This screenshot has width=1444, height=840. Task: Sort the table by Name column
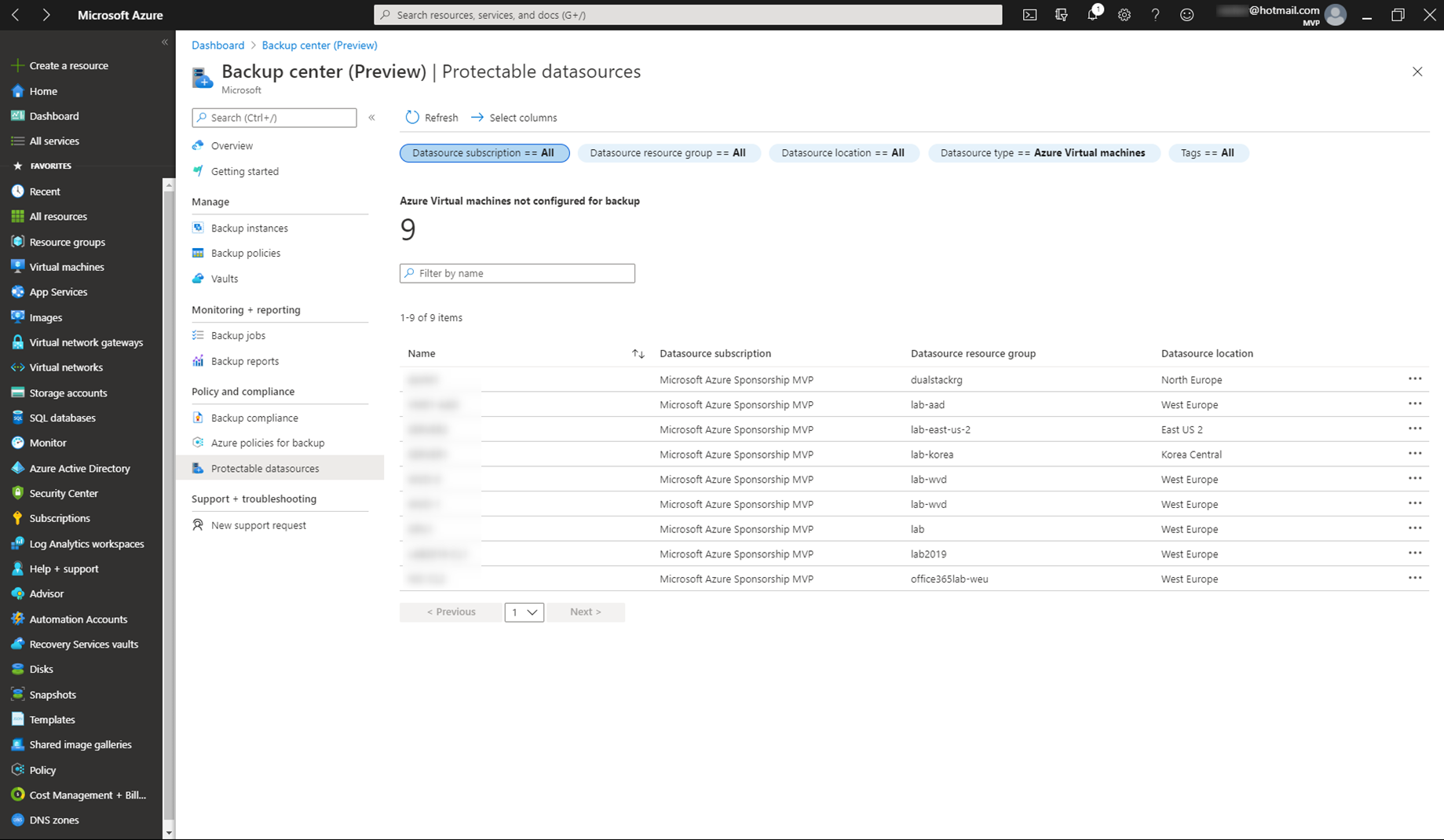(x=638, y=354)
